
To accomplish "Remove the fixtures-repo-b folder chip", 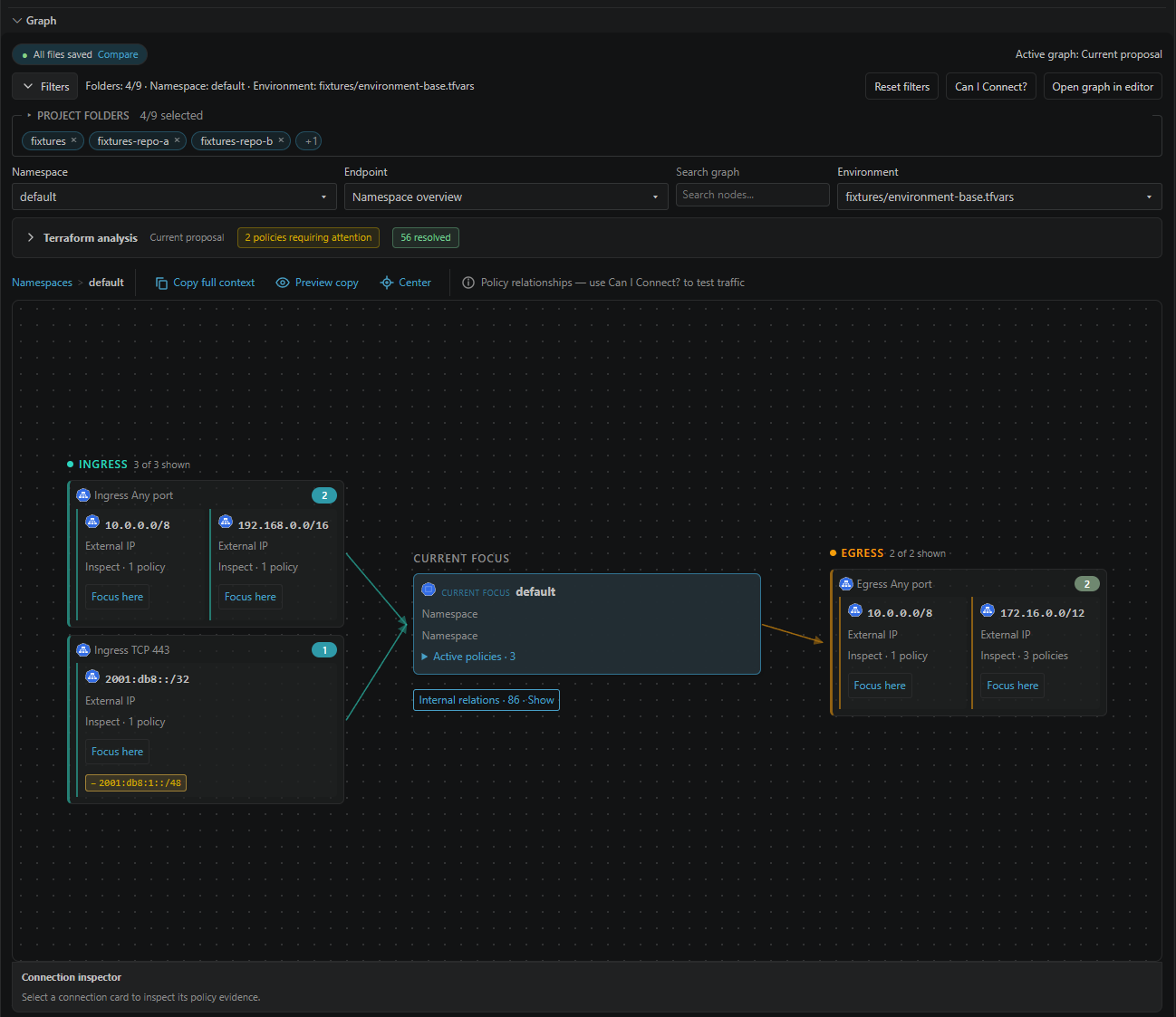I will [281, 140].
